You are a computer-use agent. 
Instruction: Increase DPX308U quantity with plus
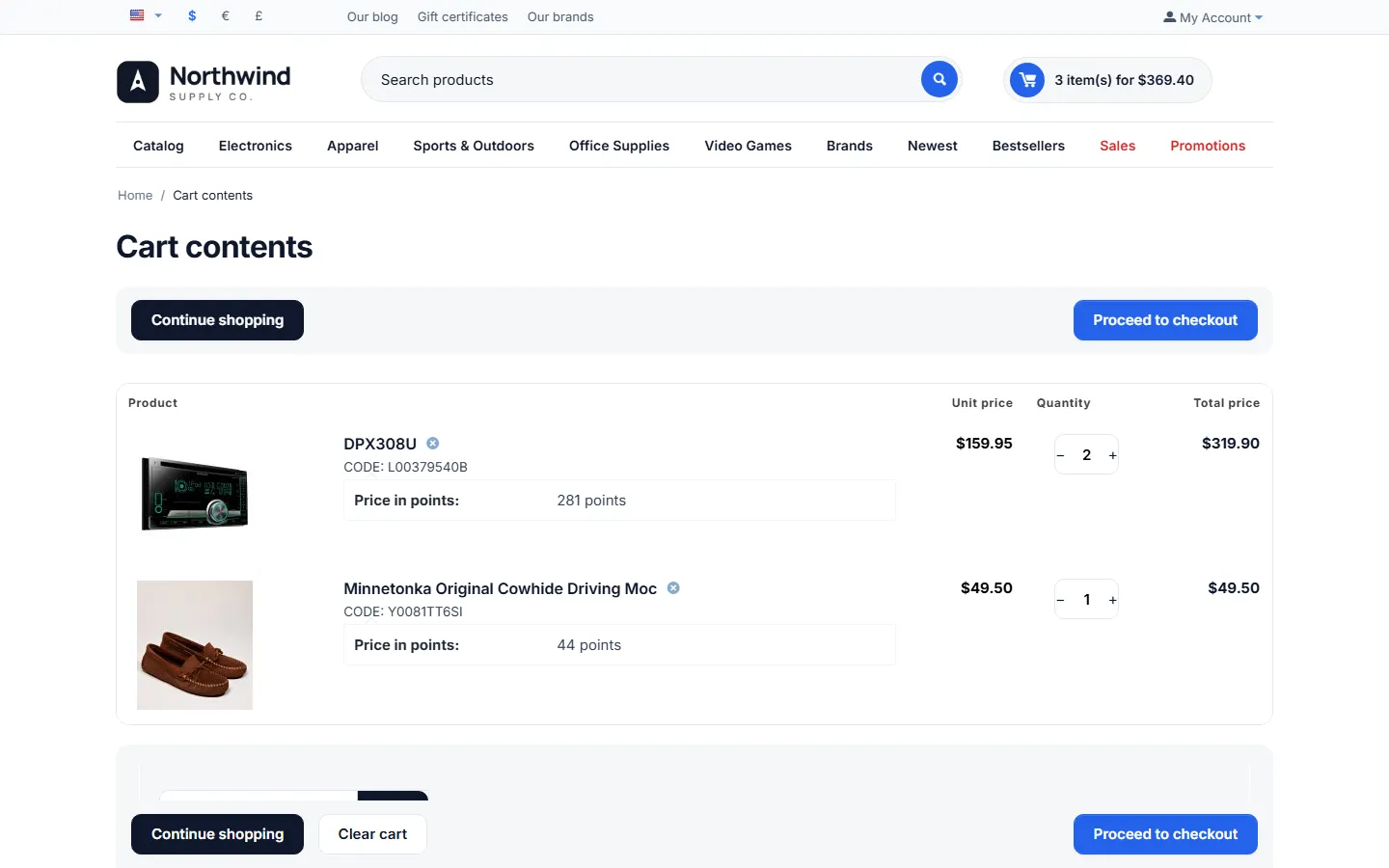1112,455
